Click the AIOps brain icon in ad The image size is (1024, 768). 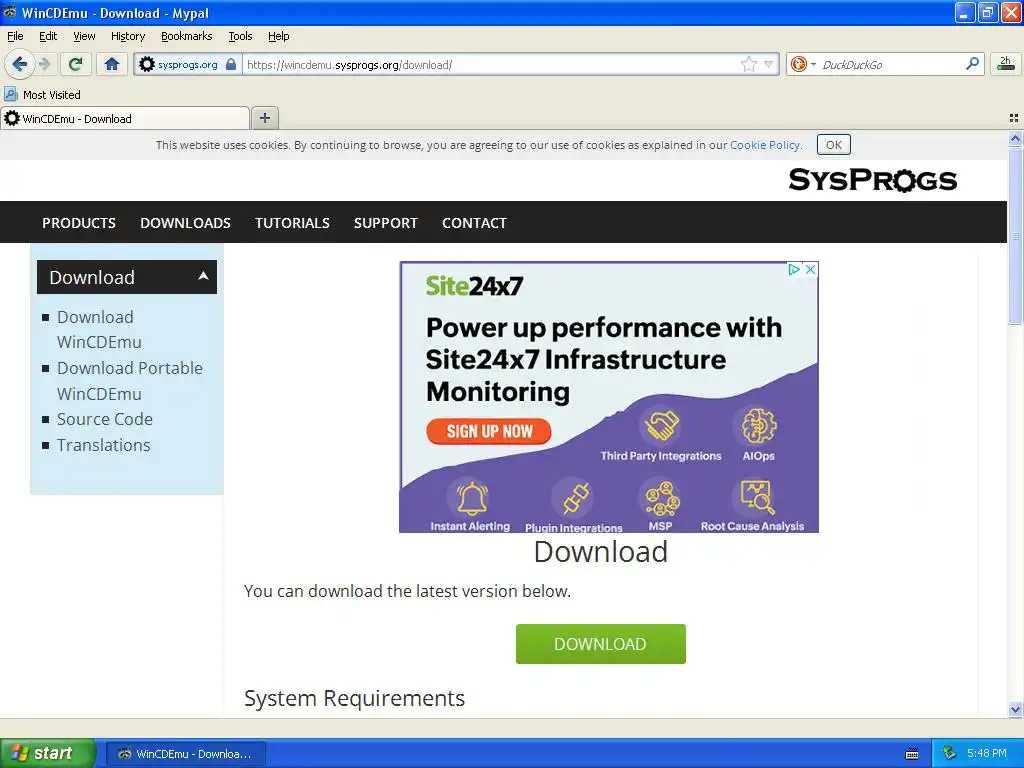[x=758, y=424]
